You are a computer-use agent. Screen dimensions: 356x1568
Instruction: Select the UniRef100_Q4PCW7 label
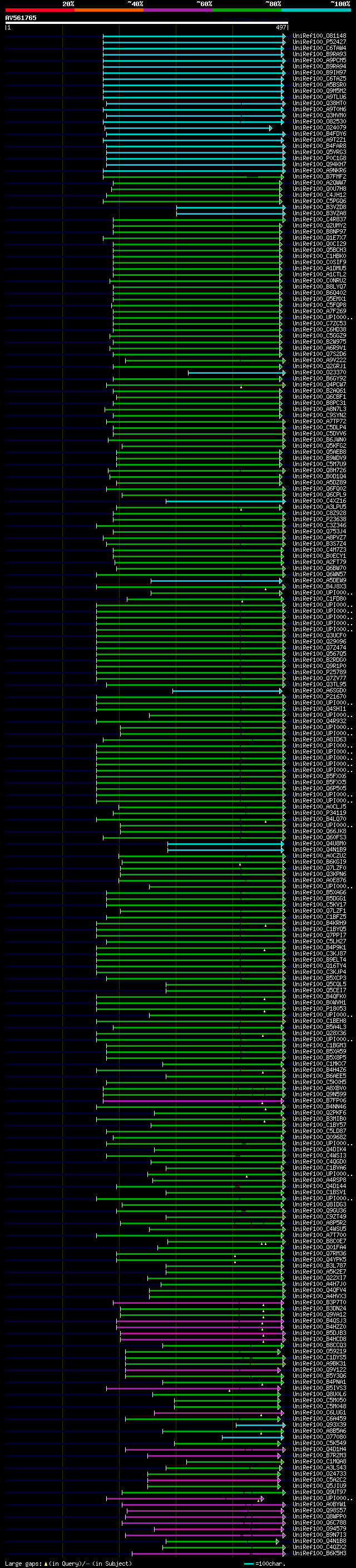pos(319,385)
